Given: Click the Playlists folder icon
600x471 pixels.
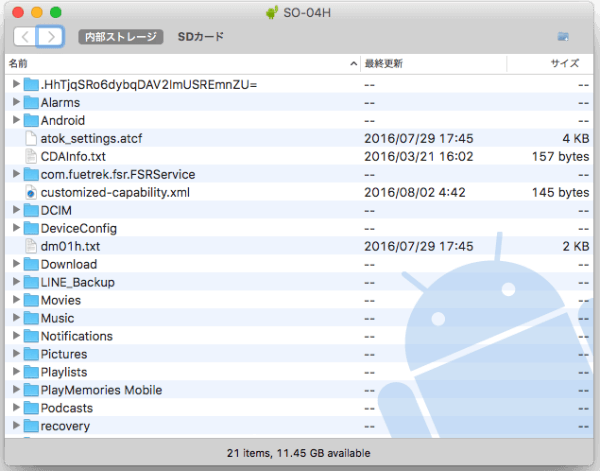Looking at the screenshot, I should (31, 372).
